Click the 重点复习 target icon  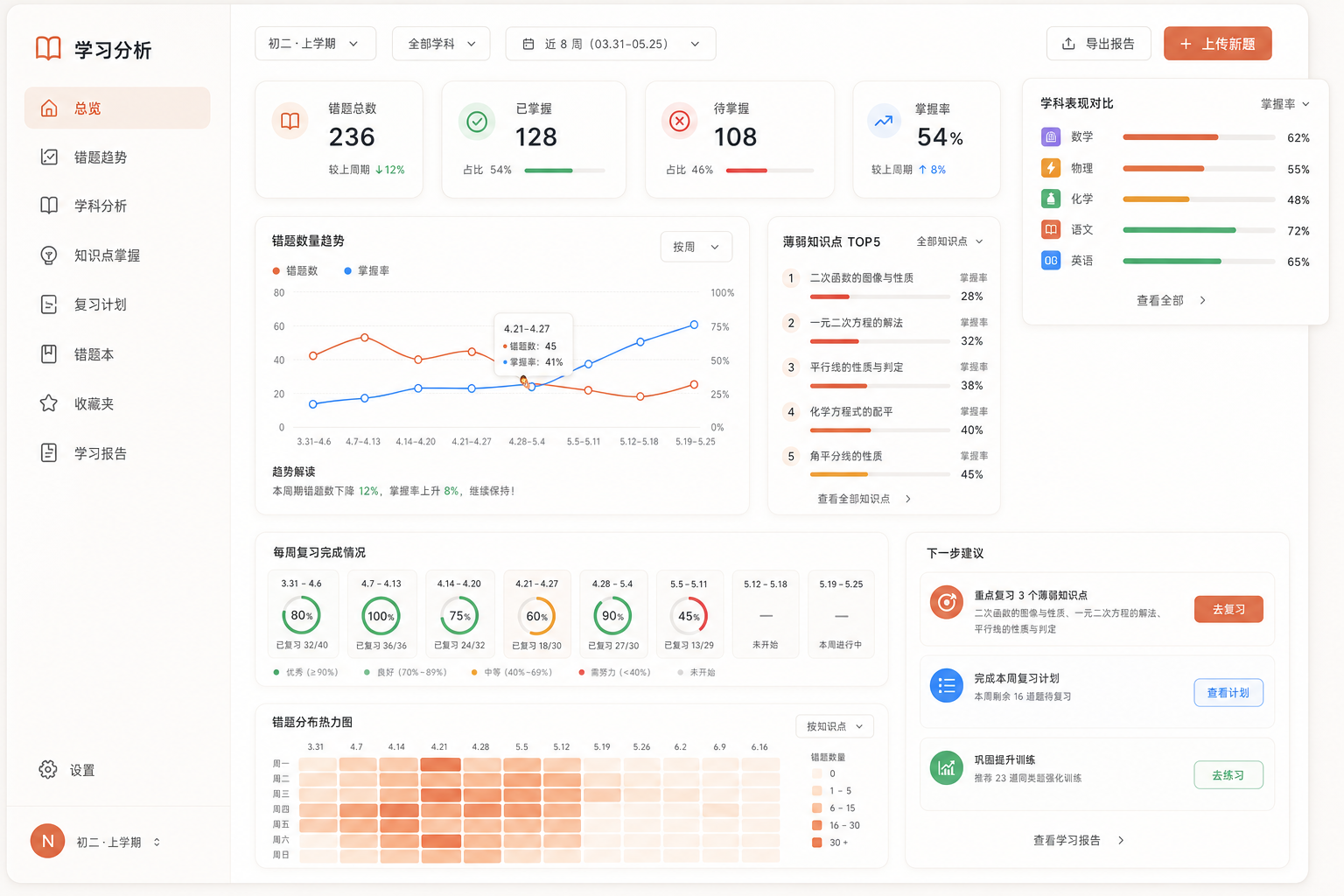(947, 602)
